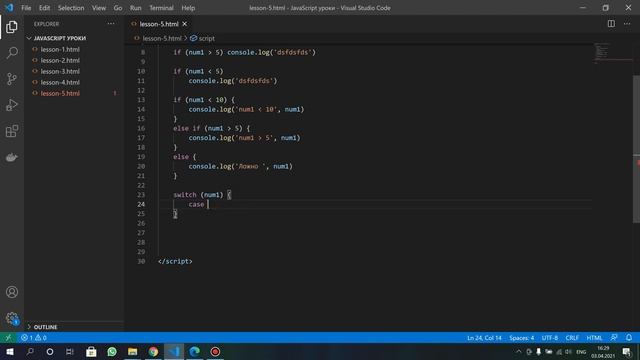The height and width of the screenshot is (360, 640).
Task: Click the 'switch' keyword on line 23
Action: [184, 195]
